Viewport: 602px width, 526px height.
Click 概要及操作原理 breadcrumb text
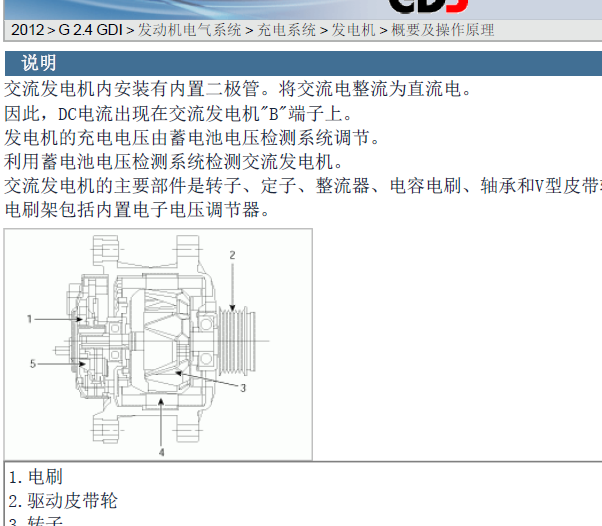click(443, 30)
